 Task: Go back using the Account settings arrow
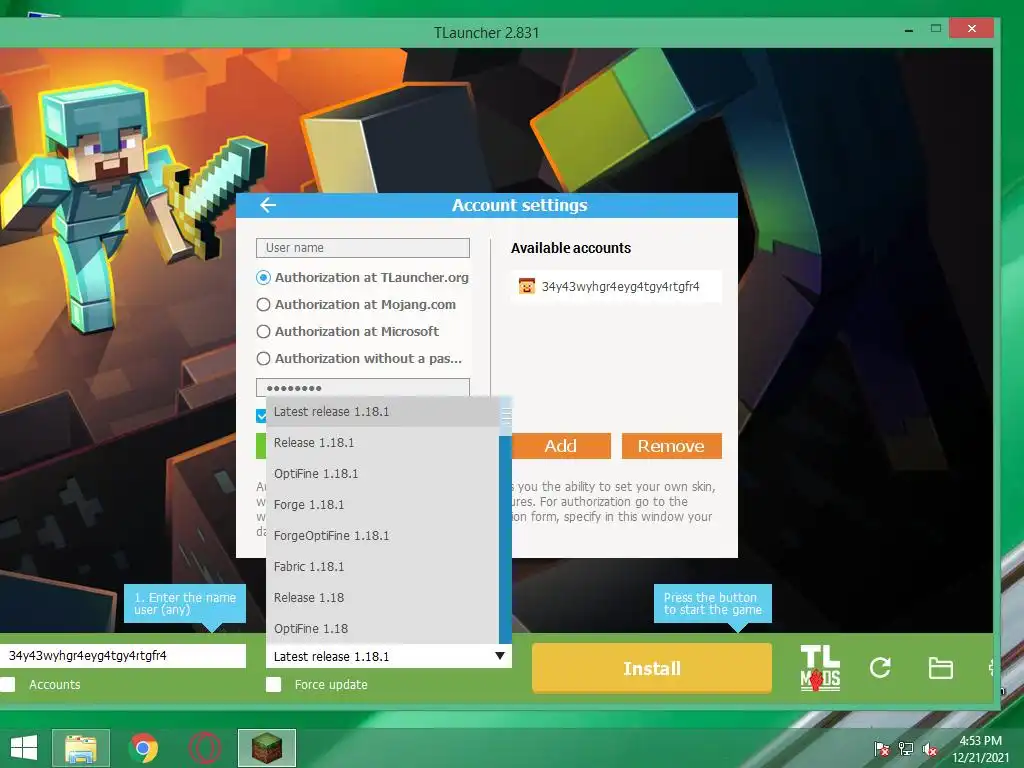268,205
